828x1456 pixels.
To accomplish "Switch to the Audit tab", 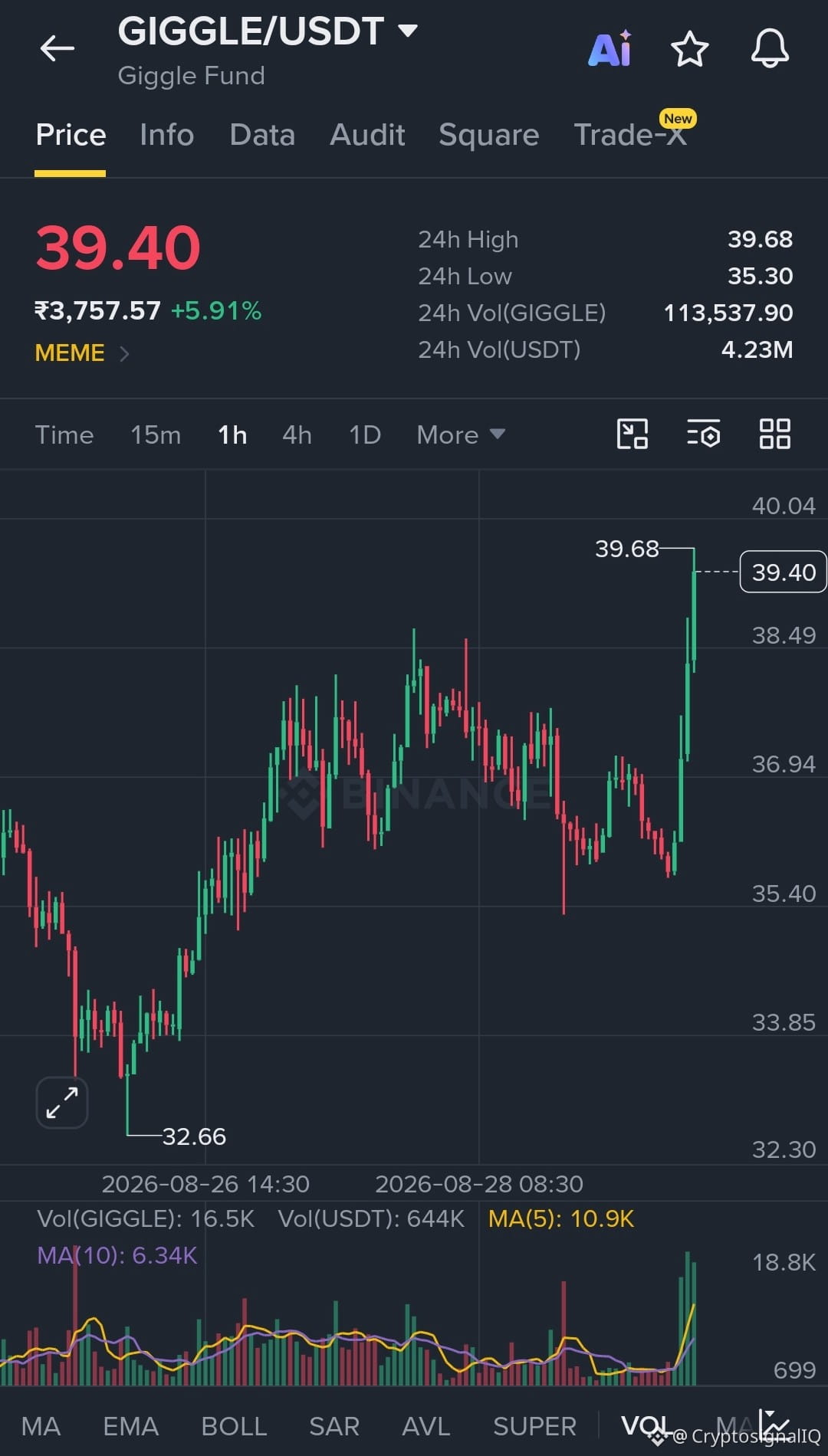I will pos(367,135).
